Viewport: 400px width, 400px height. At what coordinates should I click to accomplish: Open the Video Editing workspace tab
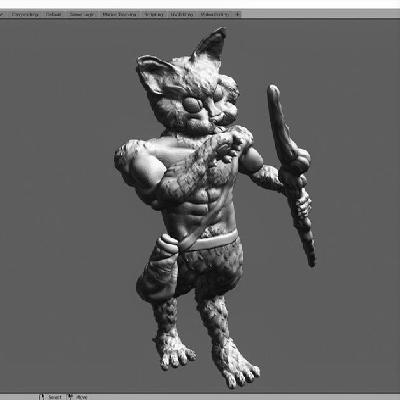pyautogui.click(x=214, y=14)
